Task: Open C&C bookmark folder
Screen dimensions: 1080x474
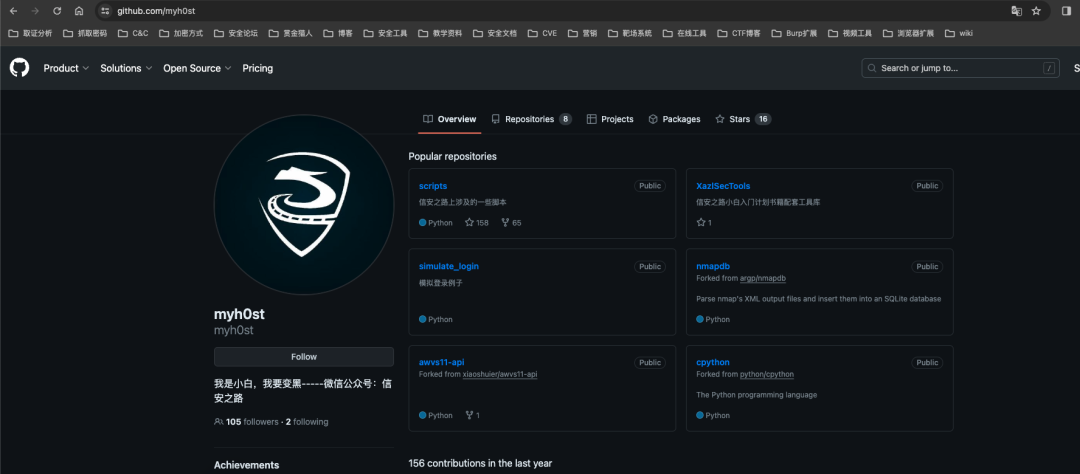Action: click(x=133, y=33)
